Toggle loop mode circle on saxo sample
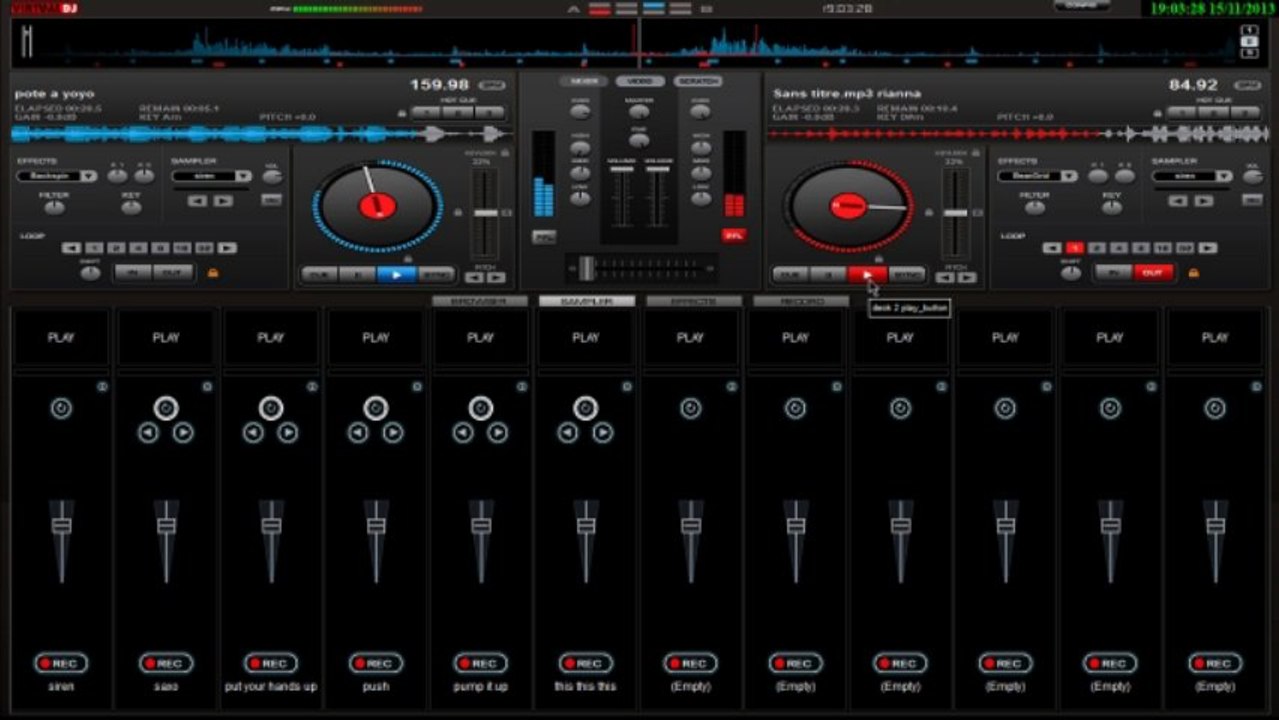This screenshot has width=1279, height=720. point(166,408)
